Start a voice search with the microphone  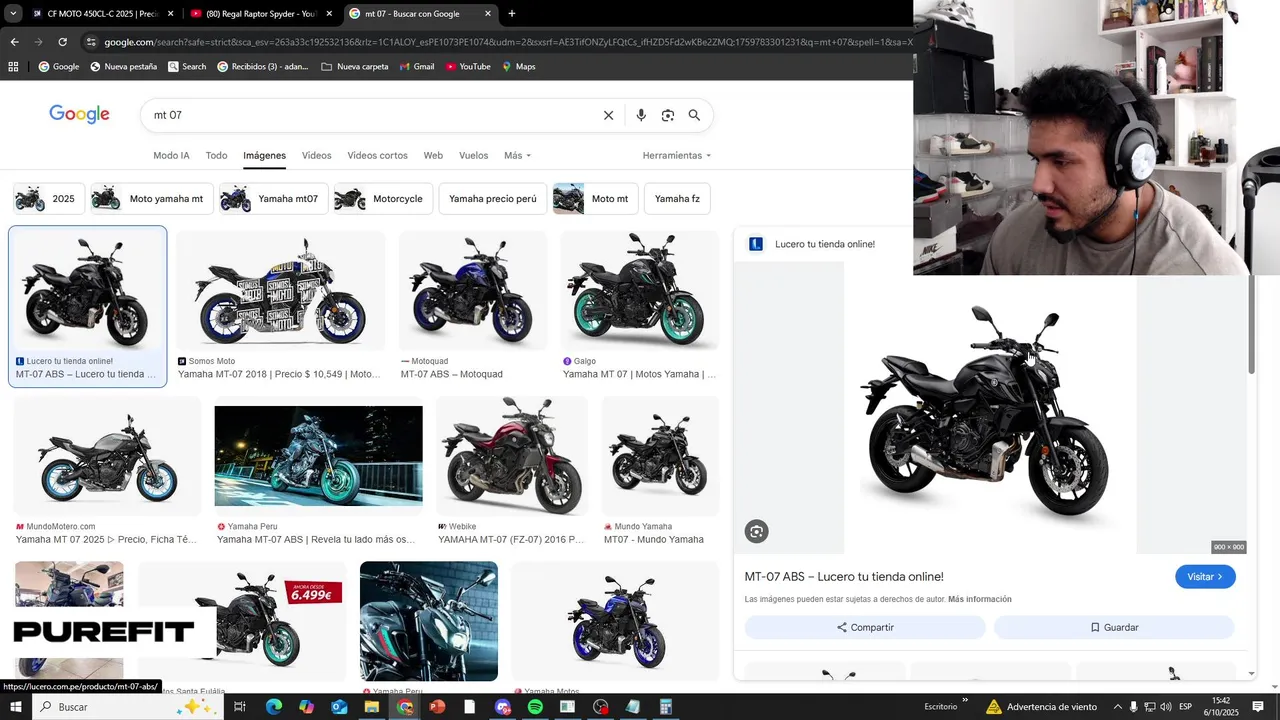[641, 115]
